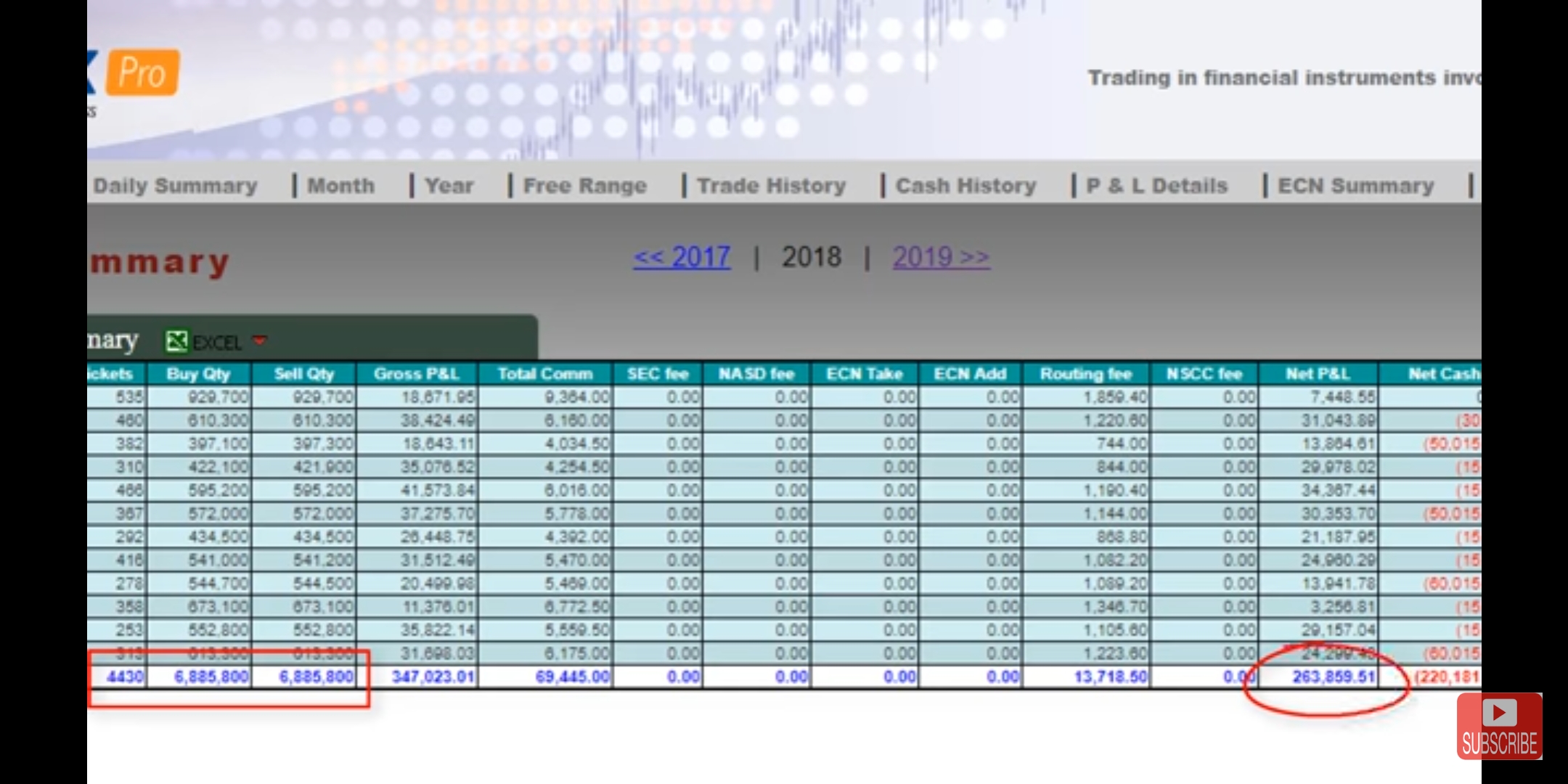
Task: Open the Cash History tab
Action: (x=965, y=186)
